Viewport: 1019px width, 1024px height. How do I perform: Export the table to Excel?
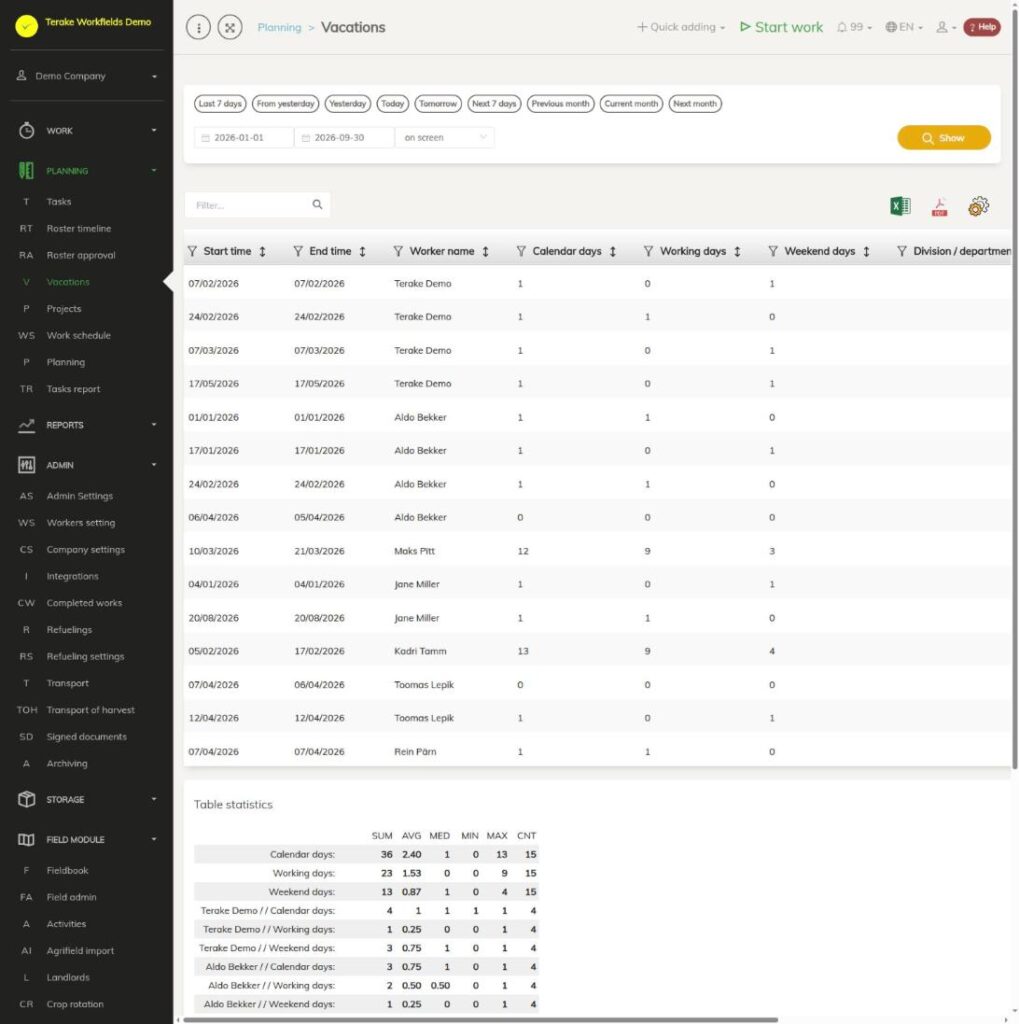click(x=900, y=206)
